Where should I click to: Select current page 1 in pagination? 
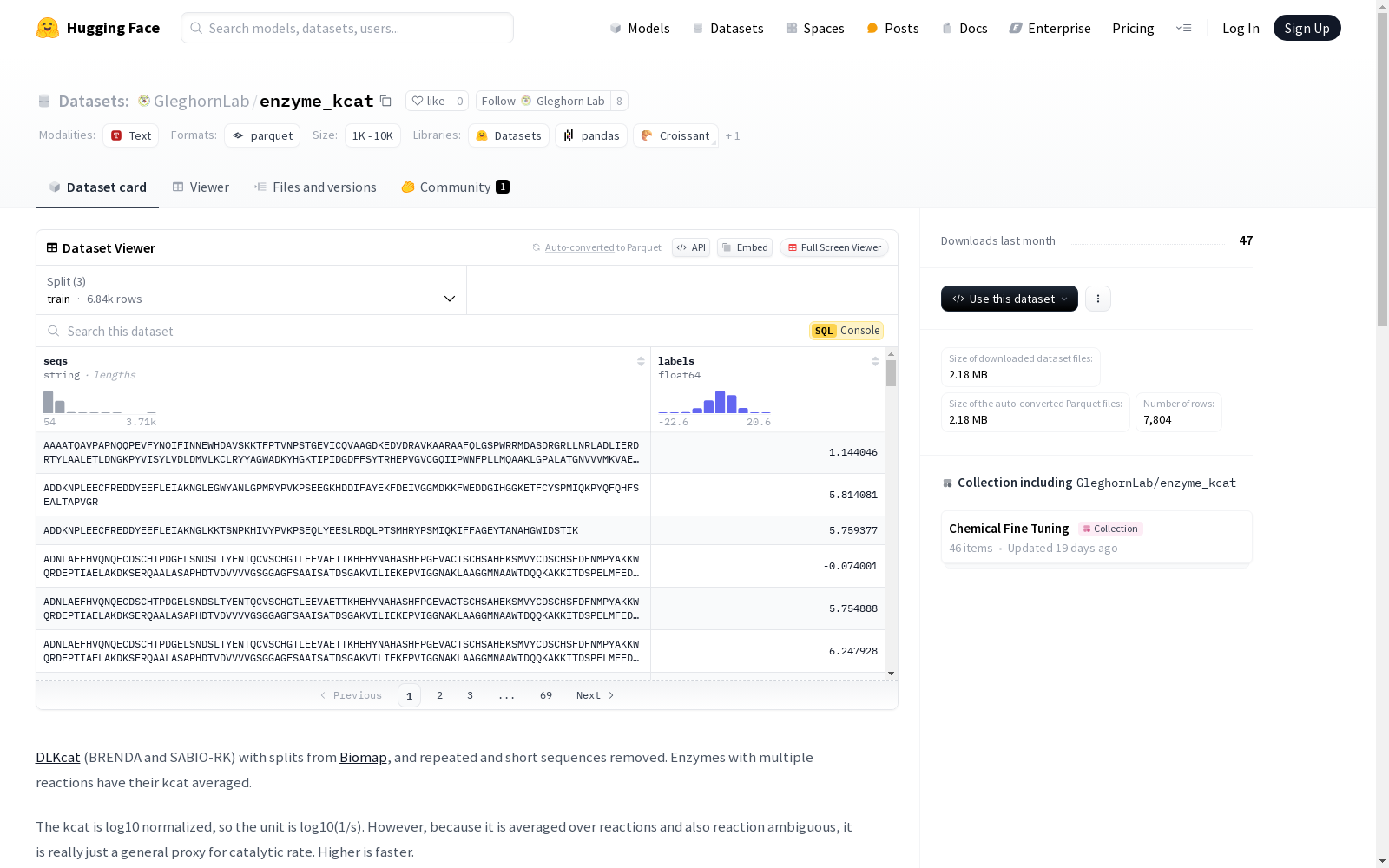click(x=409, y=695)
